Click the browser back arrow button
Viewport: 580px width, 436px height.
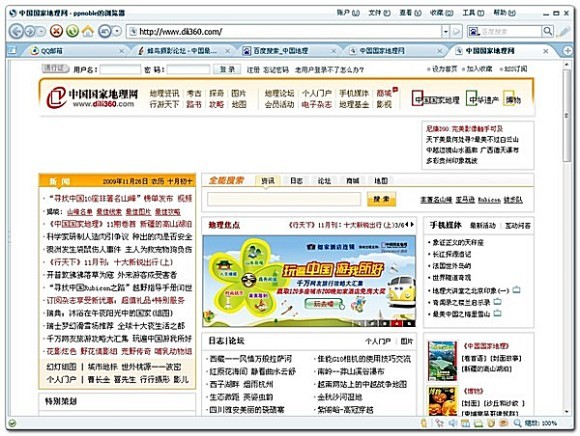click(x=17, y=31)
